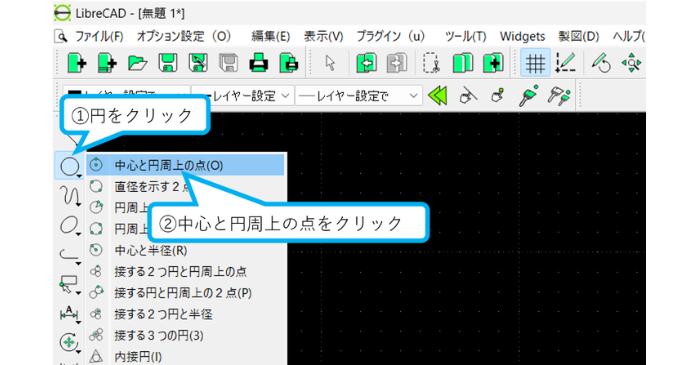Click the Ellipse tool button
The height and width of the screenshot is (365, 698).
[x=69, y=225]
